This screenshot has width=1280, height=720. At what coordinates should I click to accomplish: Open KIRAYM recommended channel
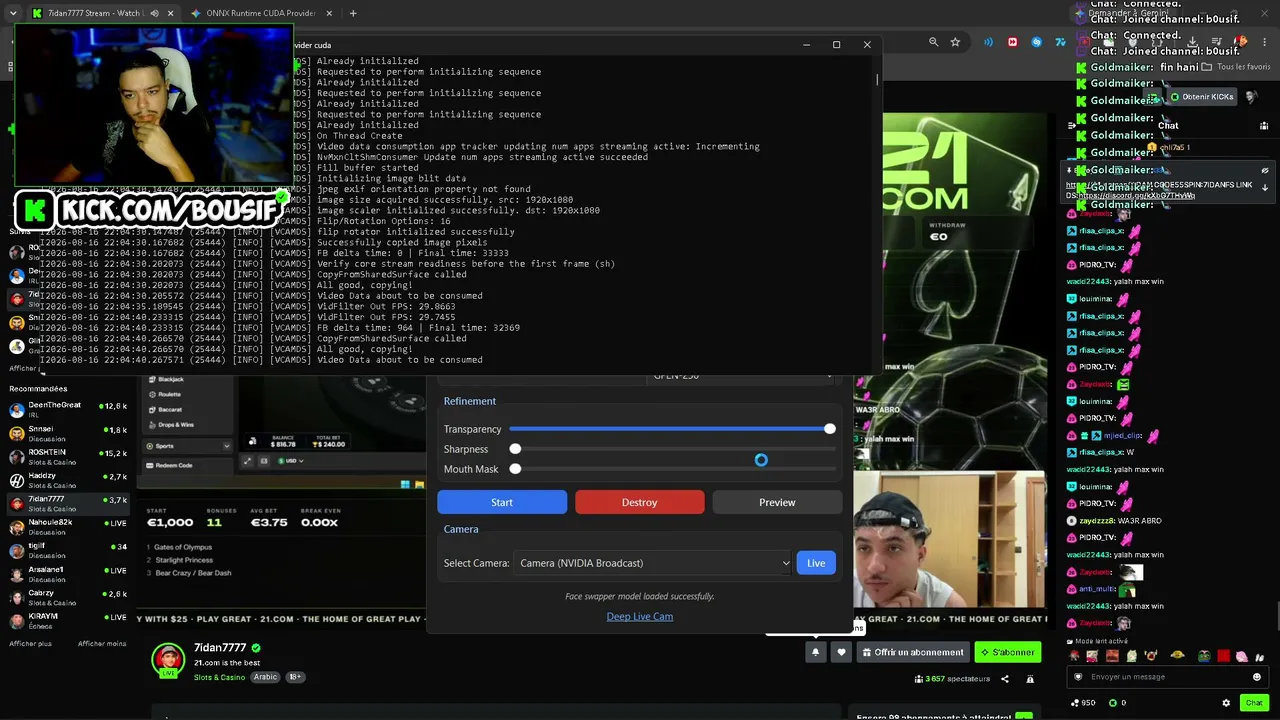(68, 620)
